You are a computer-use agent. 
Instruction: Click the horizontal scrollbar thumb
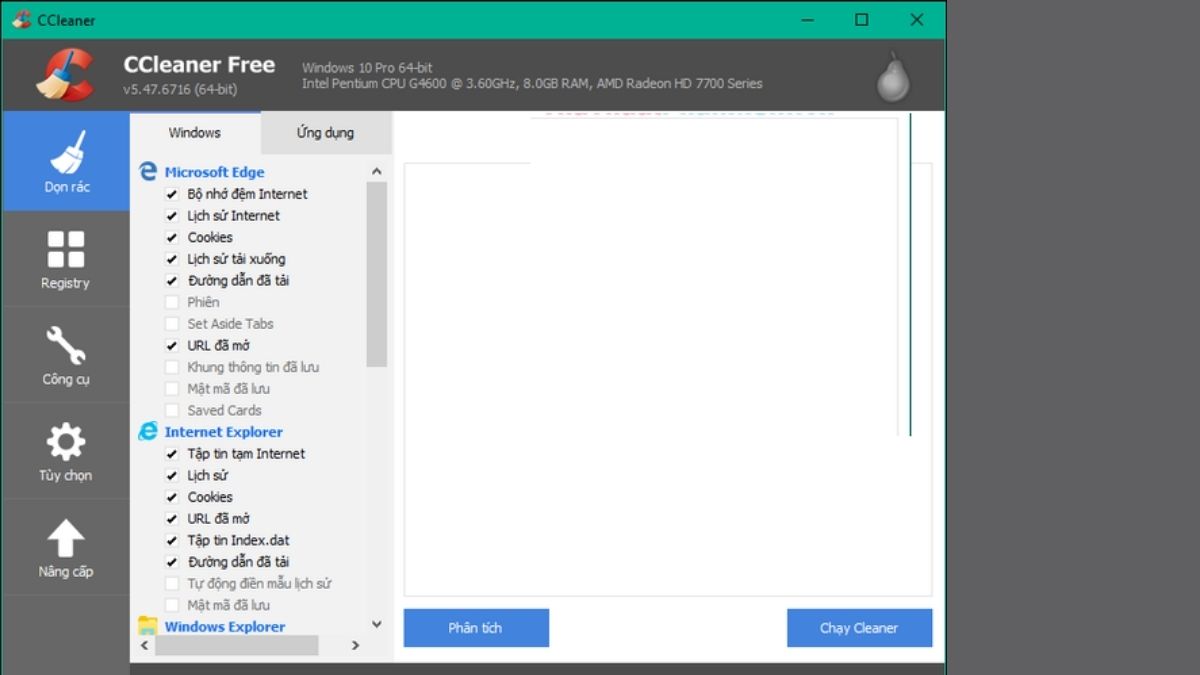click(x=237, y=646)
